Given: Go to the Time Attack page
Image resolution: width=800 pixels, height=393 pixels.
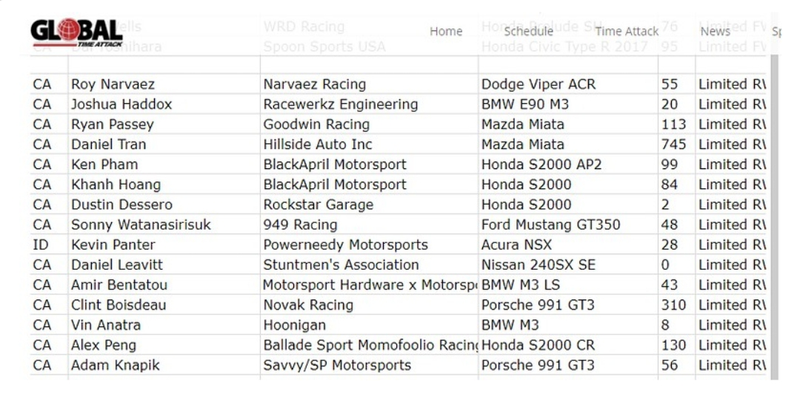Looking at the screenshot, I should point(627,32).
